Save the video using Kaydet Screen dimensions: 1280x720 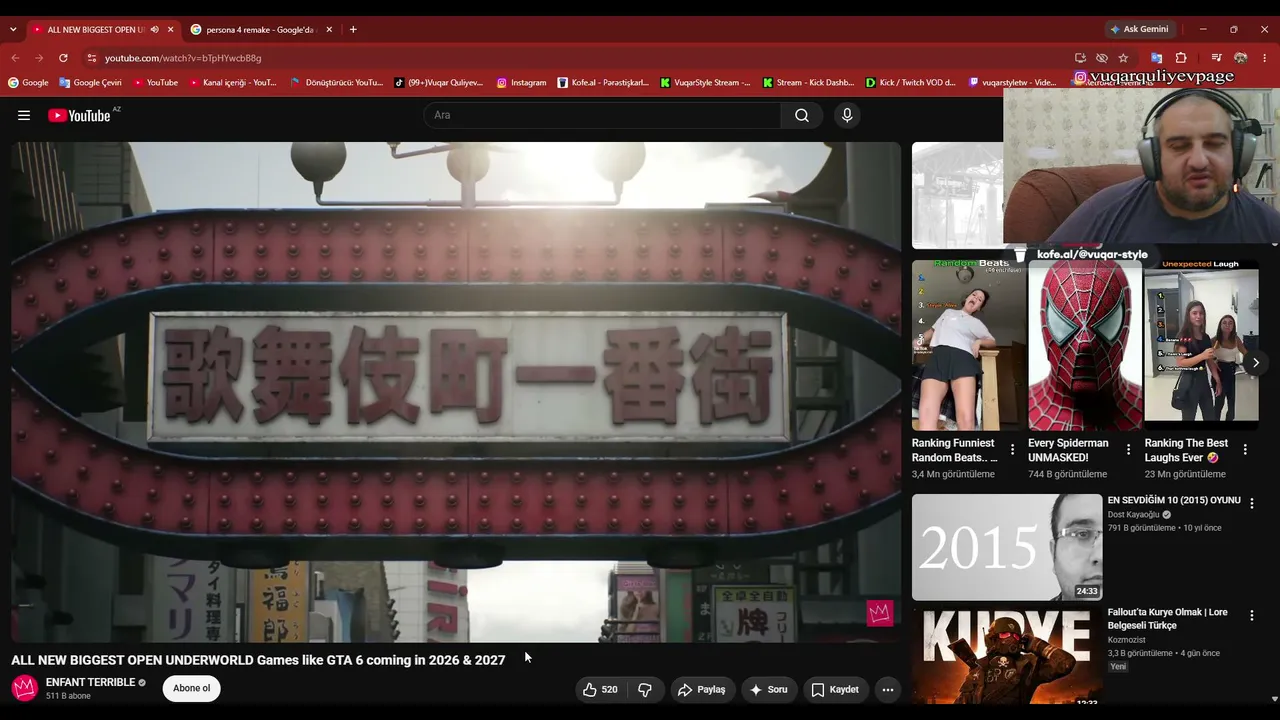point(835,689)
